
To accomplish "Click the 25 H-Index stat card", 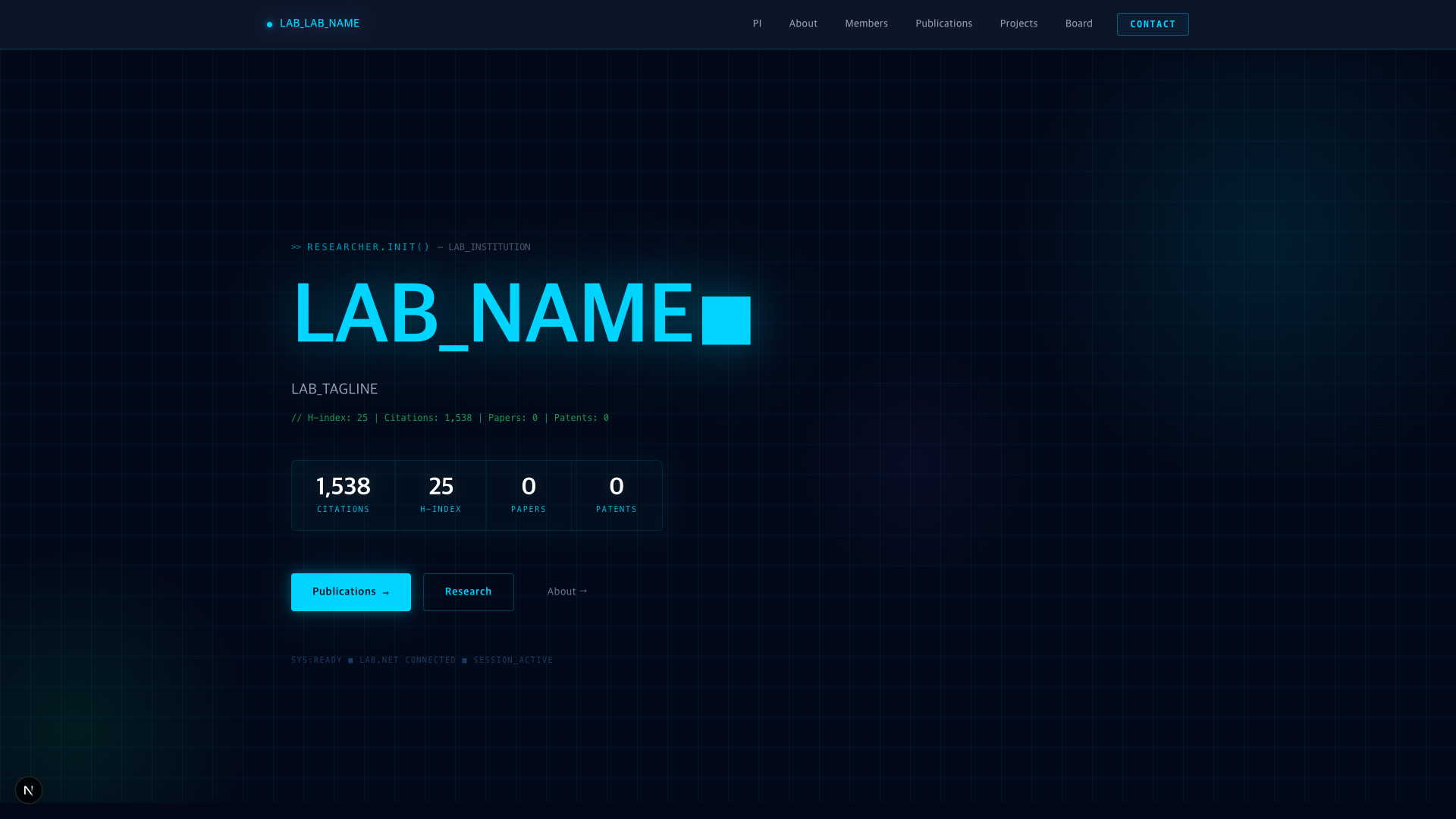I will [x=441, y=495].
